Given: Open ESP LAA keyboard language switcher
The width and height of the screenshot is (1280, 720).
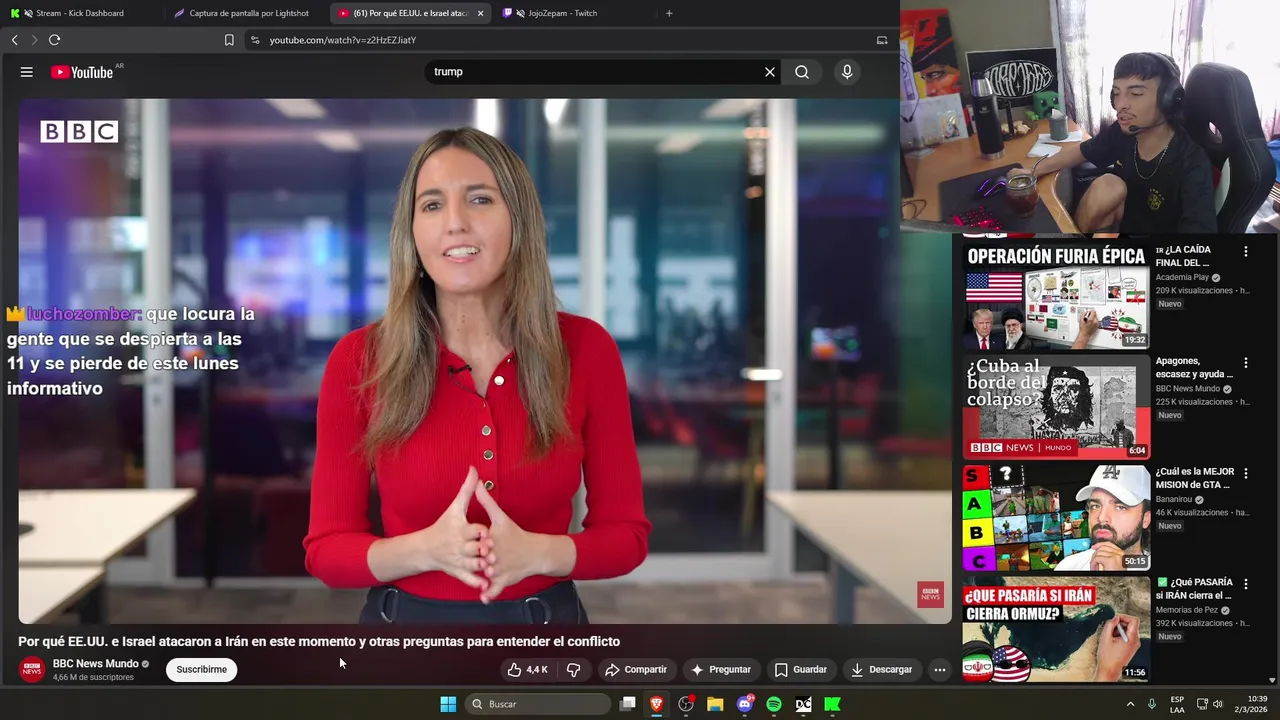Looking at the screenshot, I should click(x=1177, y=704).
